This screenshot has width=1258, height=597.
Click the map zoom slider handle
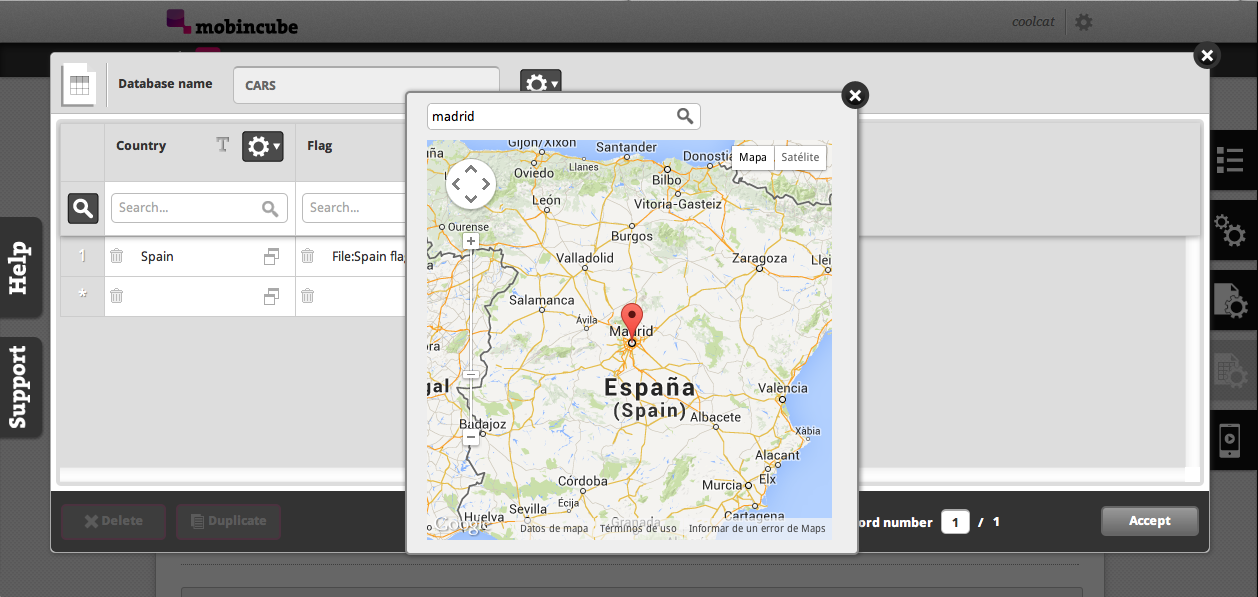click(x=471, y=374)
